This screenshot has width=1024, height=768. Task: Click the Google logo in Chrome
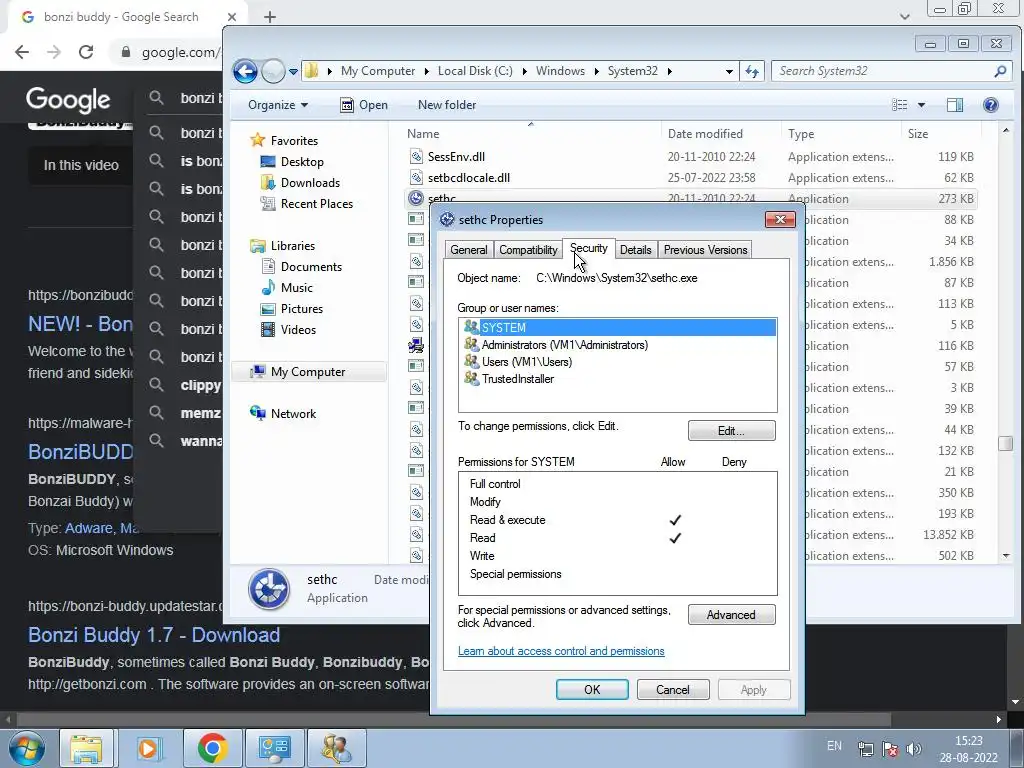[x=68, y=100]
